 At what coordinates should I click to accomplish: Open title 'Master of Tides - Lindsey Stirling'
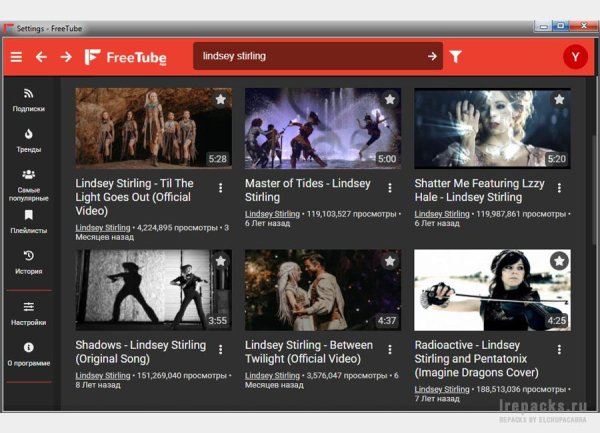pyautogui.click(x=308, y=190)
